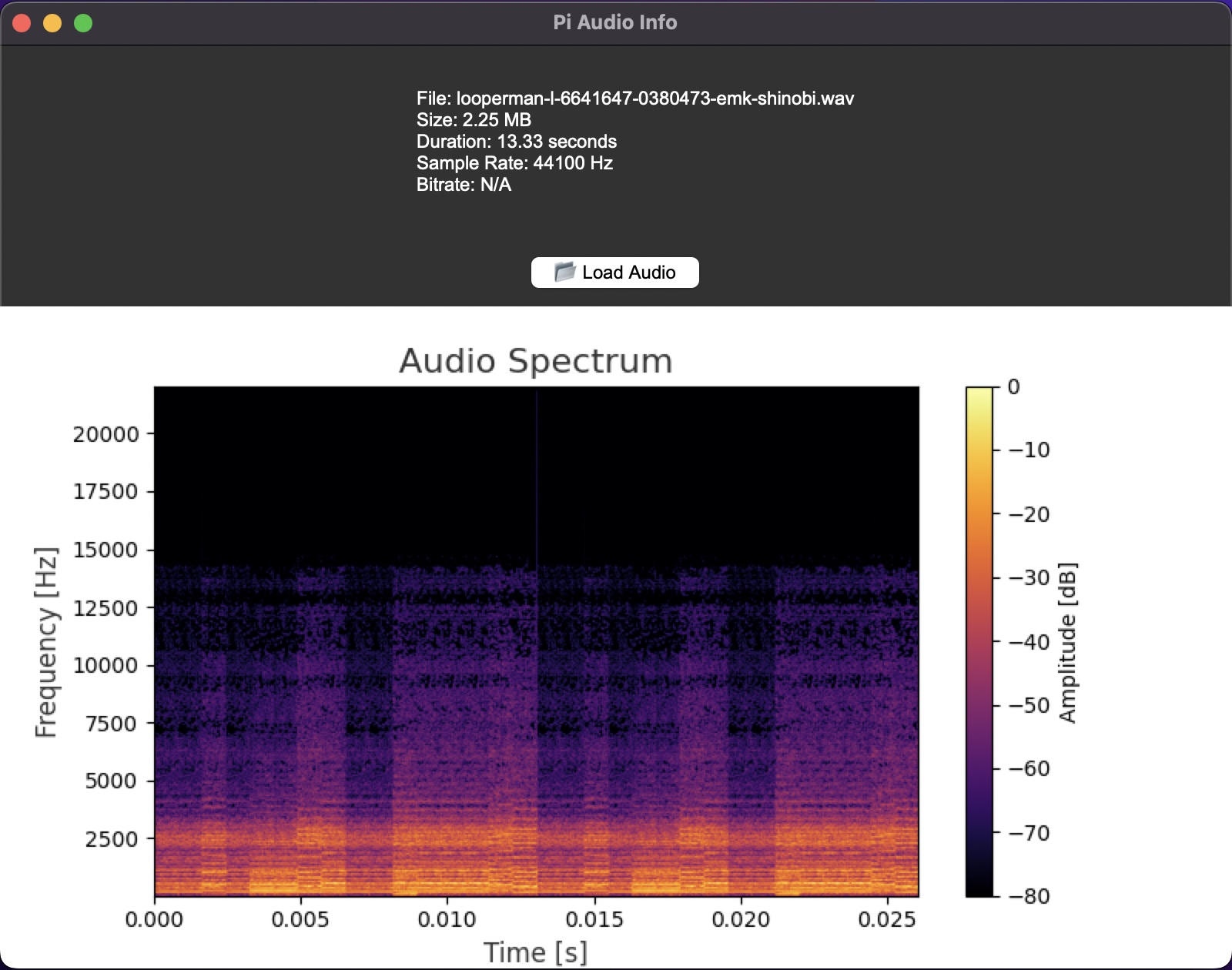Click the Audio Spectrum plot title
The height and width of the screenshot is (970, 1232).
tap(534, 360)
